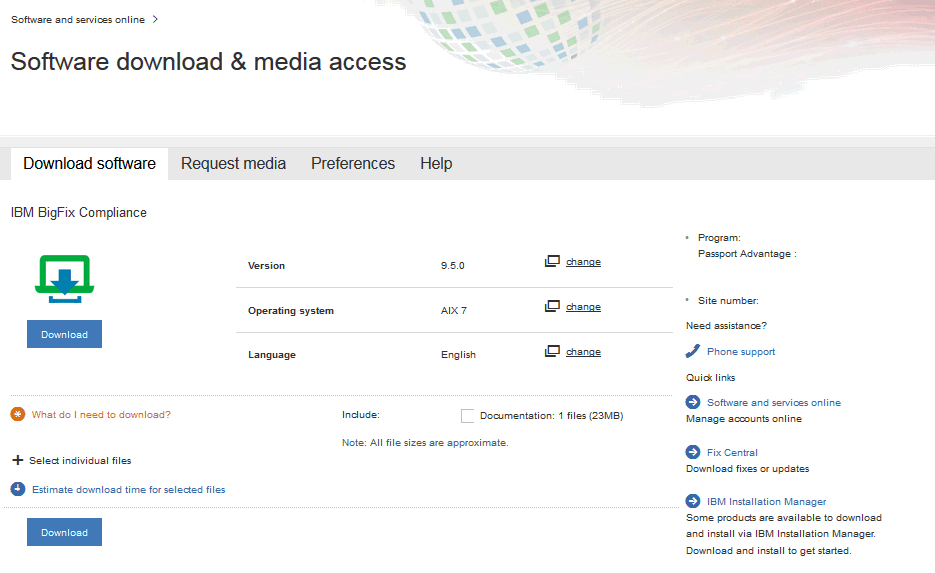The image size is (935, 573).
Task: Click the plus icon for Select individual files
Action: coord(18,460)
